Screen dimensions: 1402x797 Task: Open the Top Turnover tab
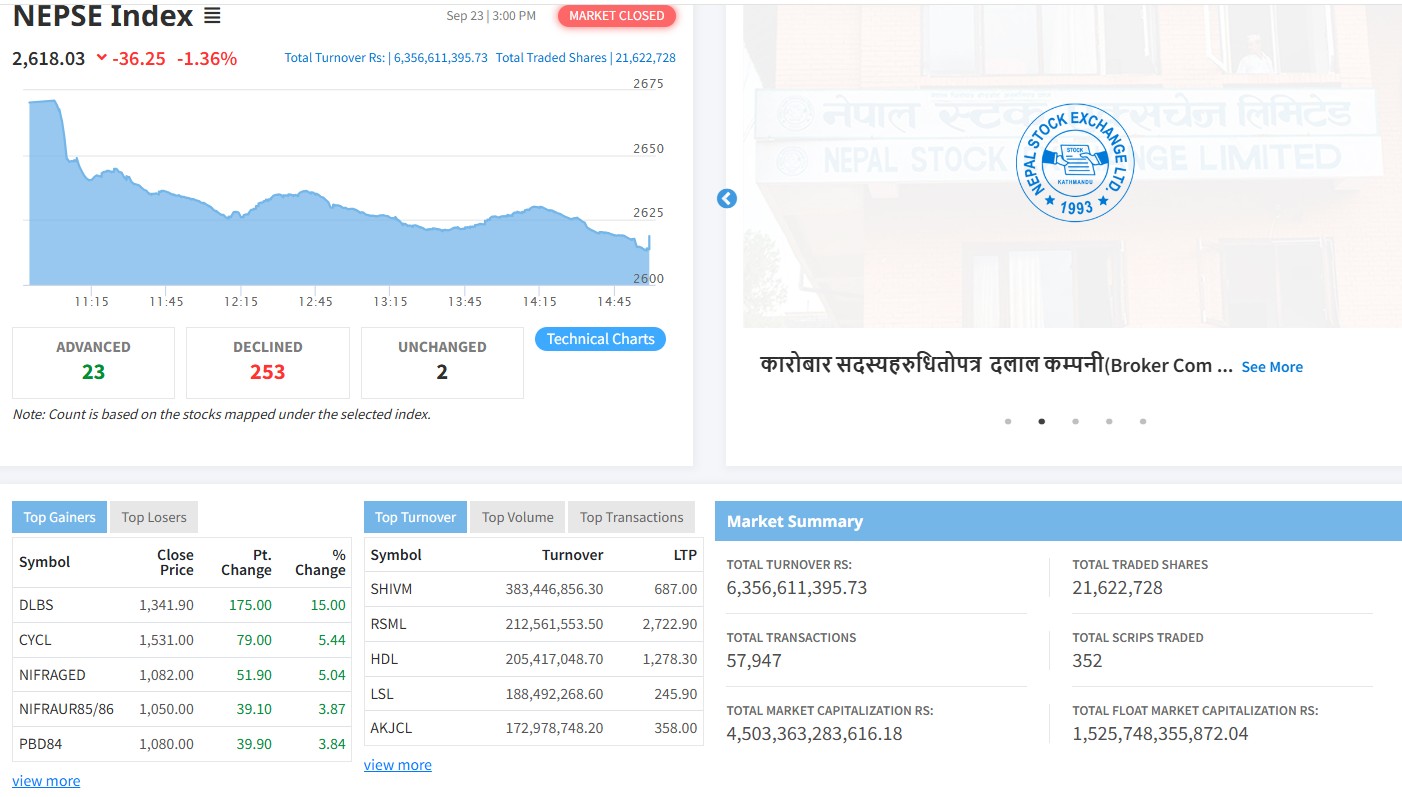pos(415,517)
